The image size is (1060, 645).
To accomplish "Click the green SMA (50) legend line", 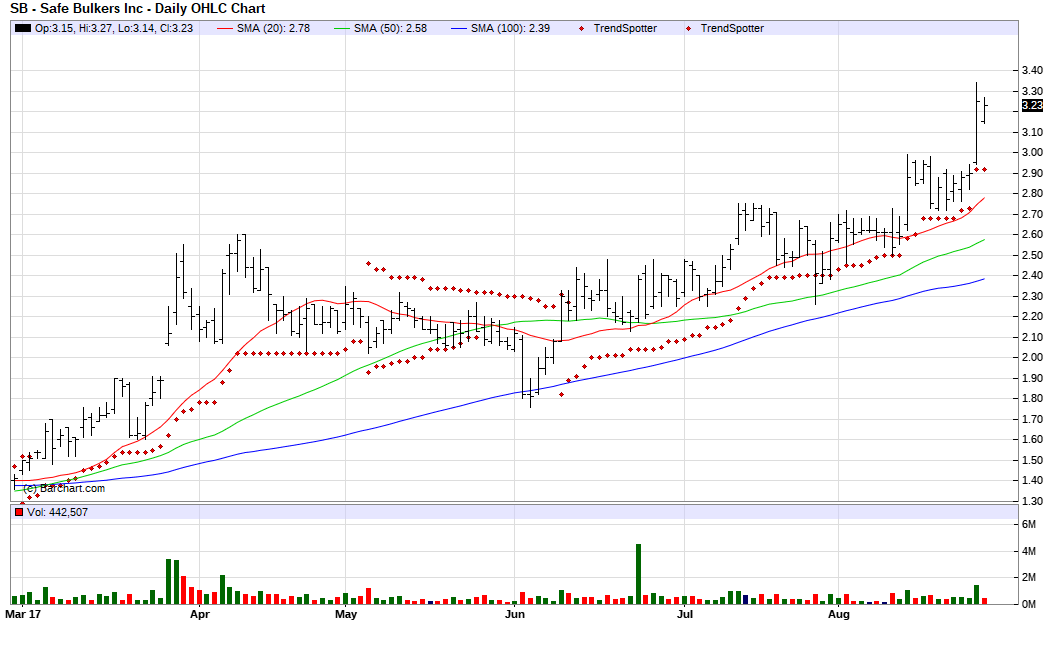I will pyautogui.click(x=342, y=28).
